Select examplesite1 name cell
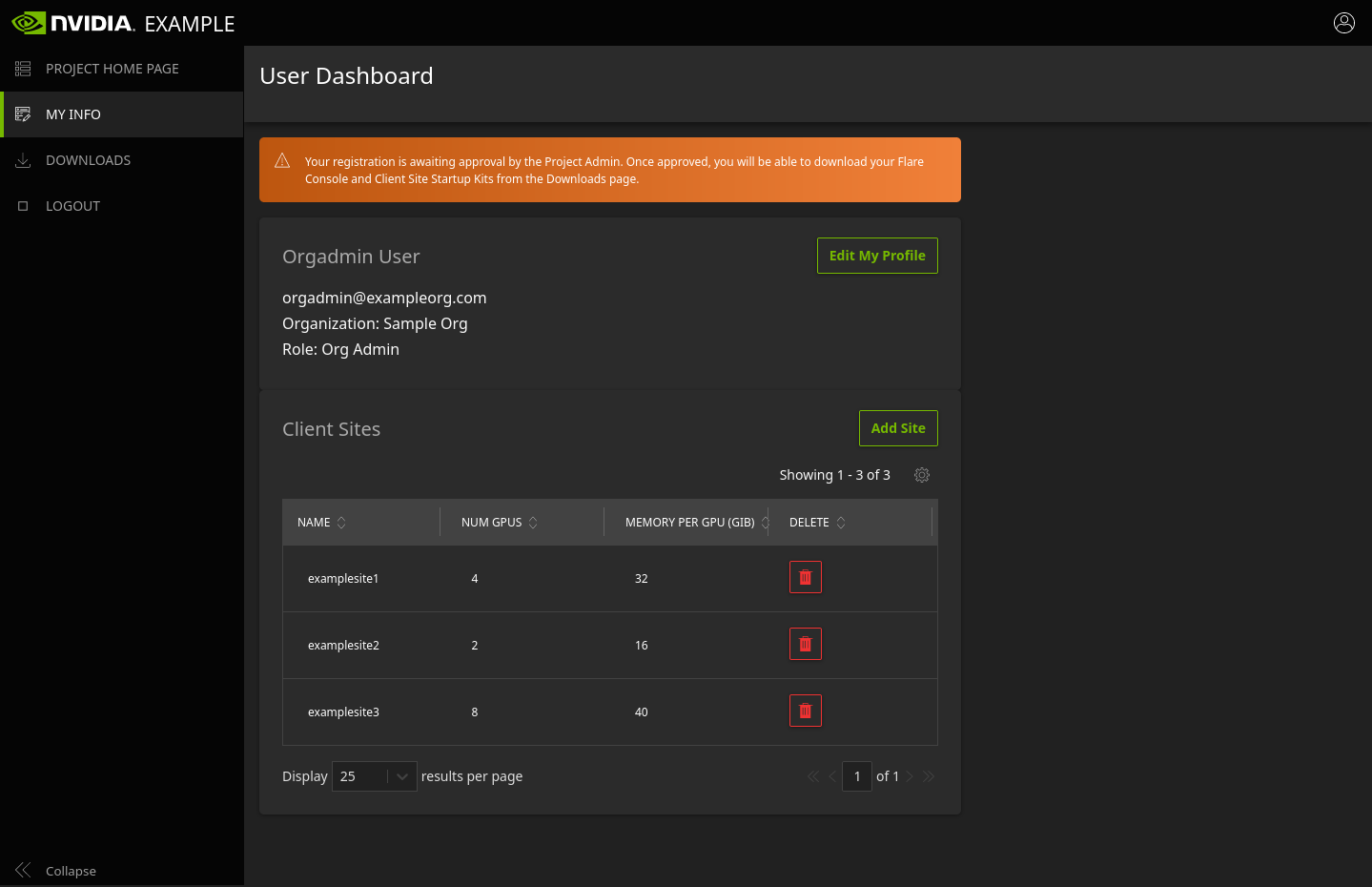The image size is (1372, 887). click(x=343, y=579)
